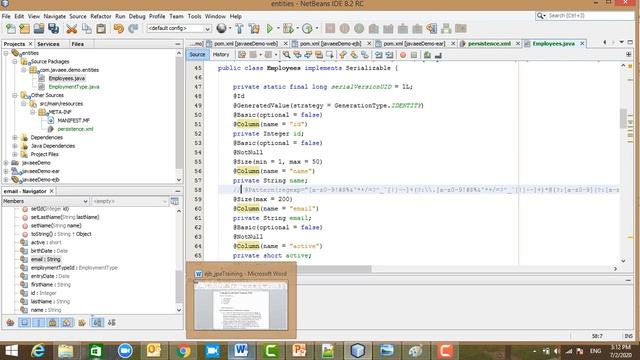Expand the Dependencies node
The height and width of the screenshot is (360, 640).
pyautogui.click(x=15, y=138)
